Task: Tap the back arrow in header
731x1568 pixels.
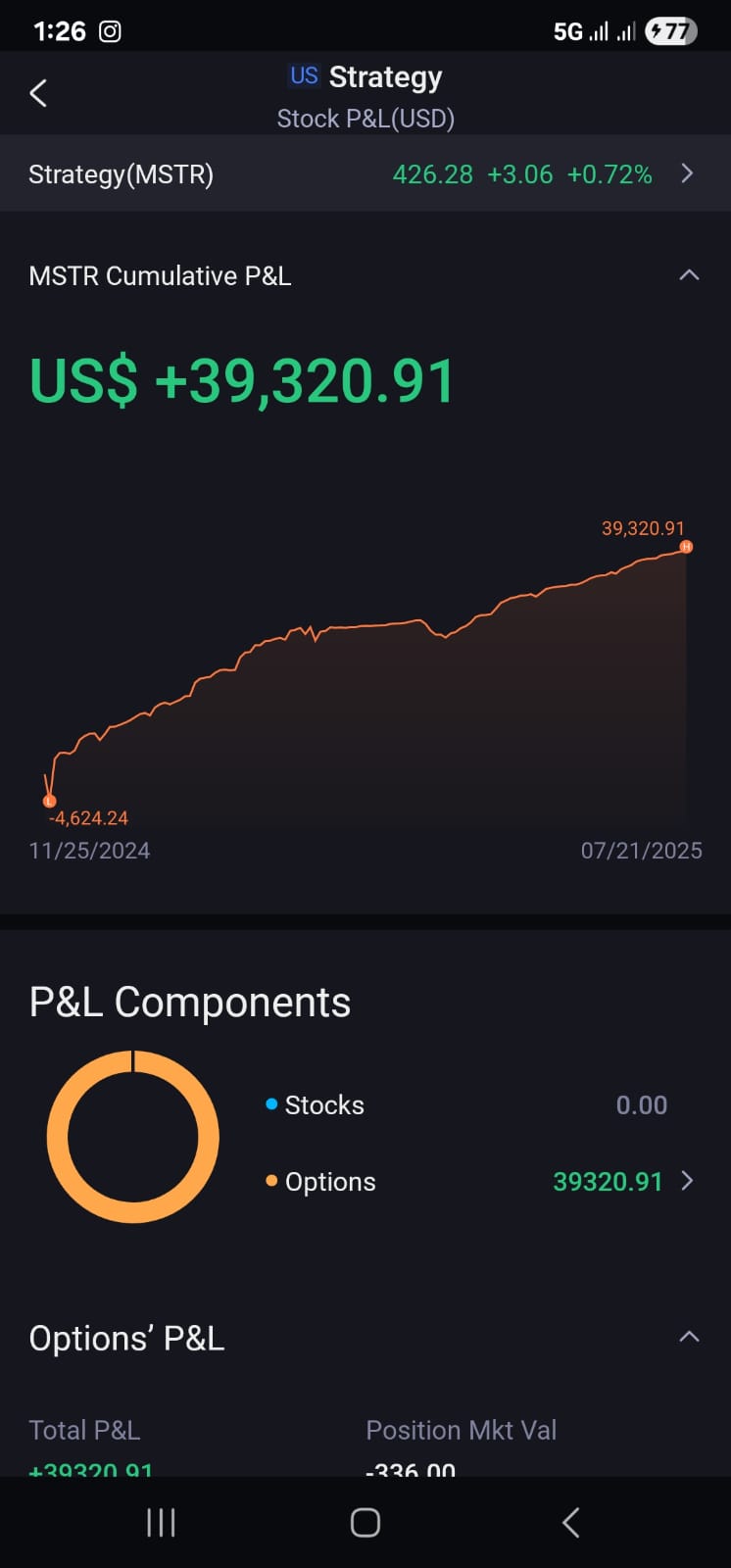Action: [38, 93]
